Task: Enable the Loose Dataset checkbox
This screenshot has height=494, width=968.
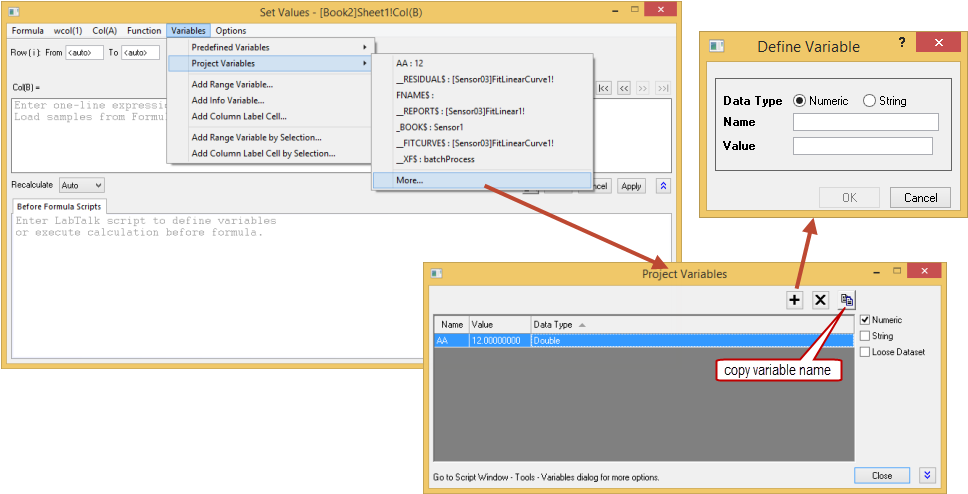Action: (x=865, y=352)
